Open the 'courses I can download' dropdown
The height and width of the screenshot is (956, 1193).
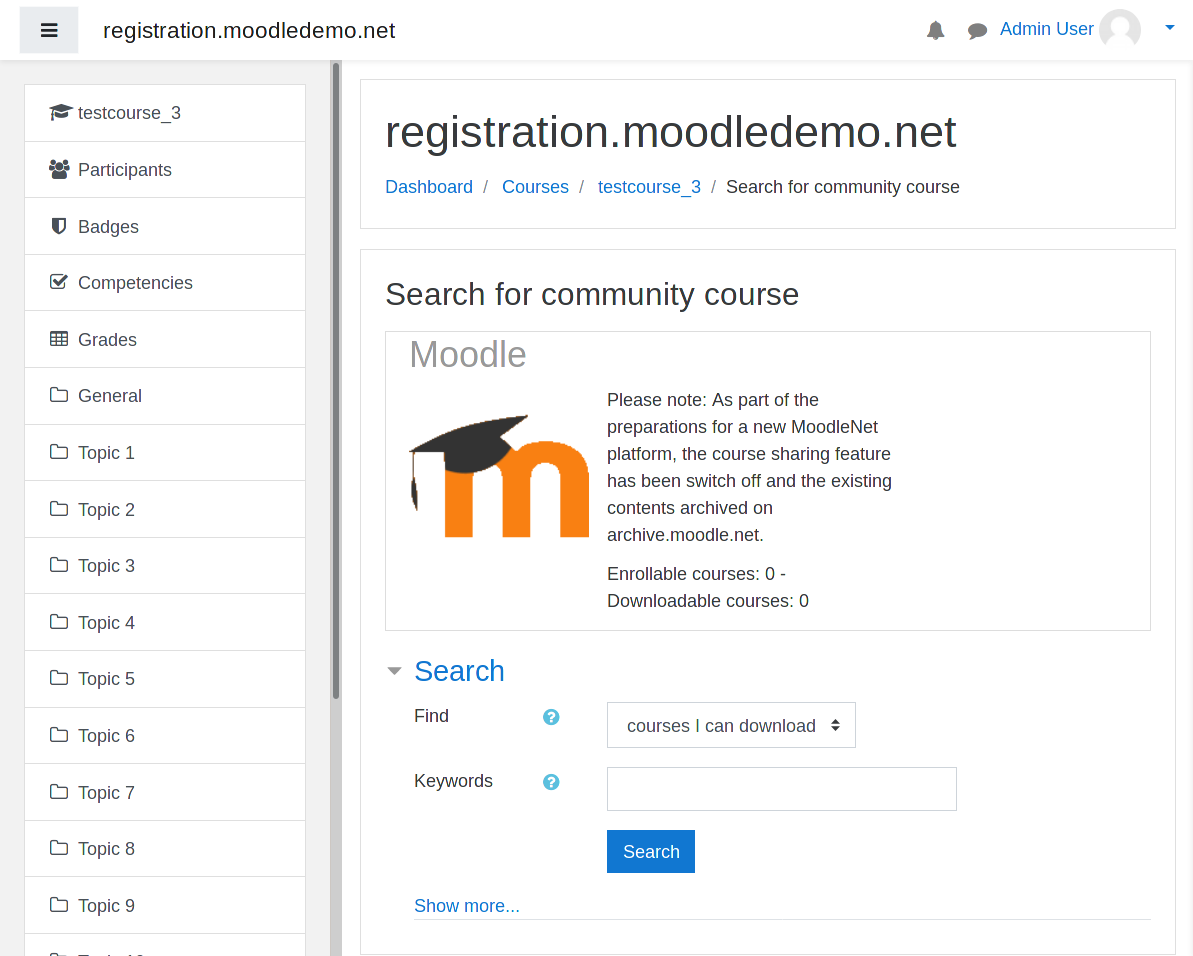coord(731,726)
